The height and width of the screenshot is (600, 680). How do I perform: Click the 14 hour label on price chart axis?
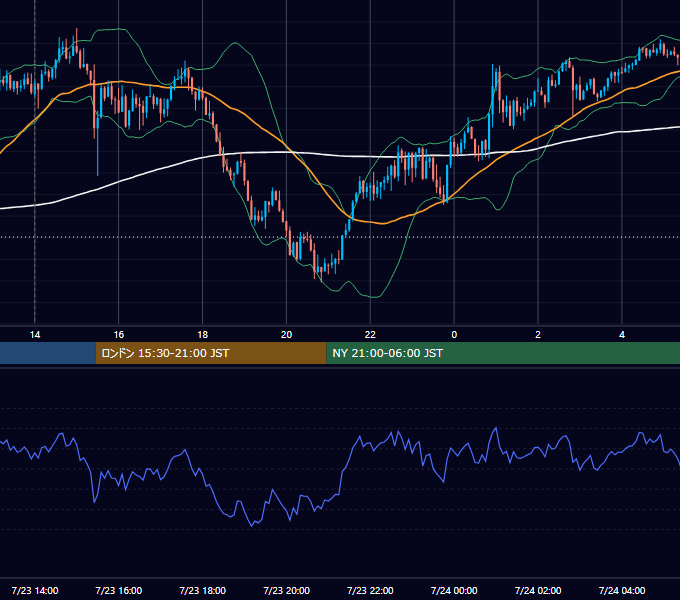tap(35, 335)
